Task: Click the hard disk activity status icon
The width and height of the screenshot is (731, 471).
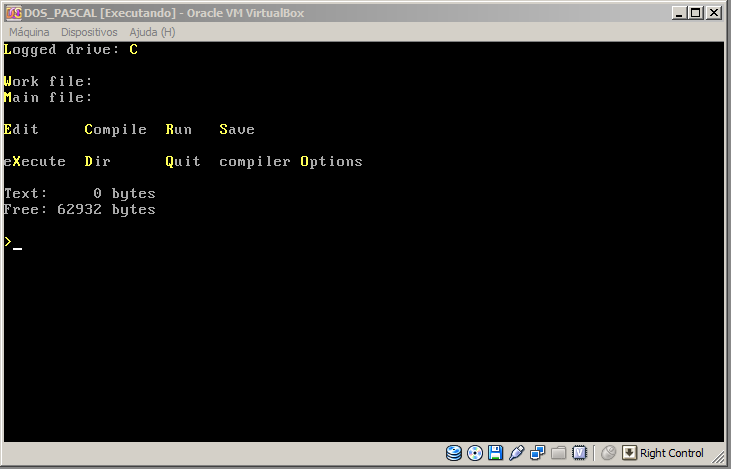Action: coord(454,453)
